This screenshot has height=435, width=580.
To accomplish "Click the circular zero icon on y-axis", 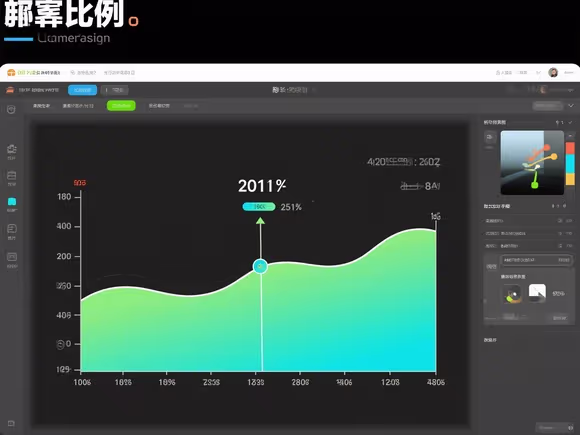I will click(60, 345).
